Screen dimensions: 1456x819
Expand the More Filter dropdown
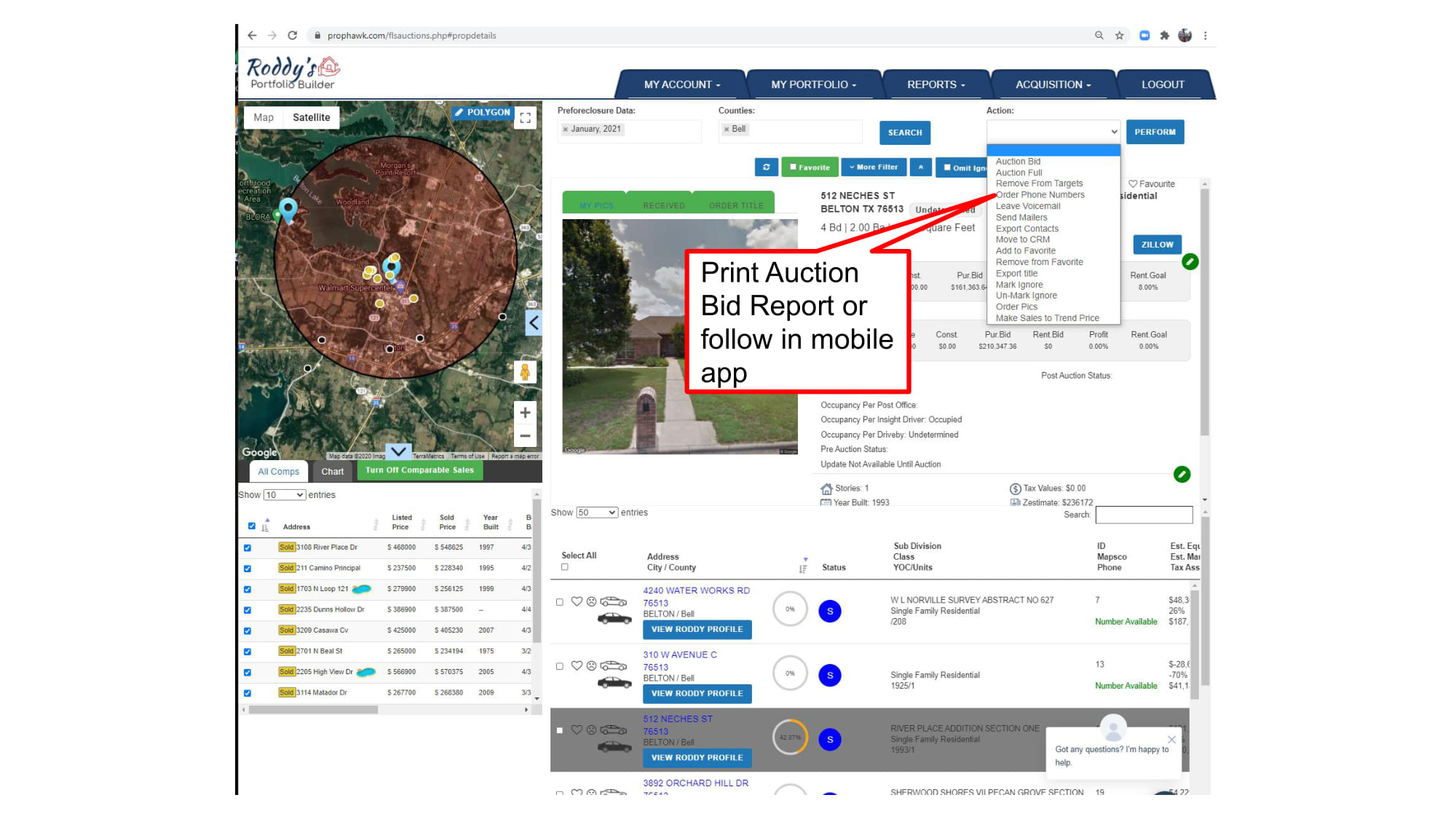[874, 167]
